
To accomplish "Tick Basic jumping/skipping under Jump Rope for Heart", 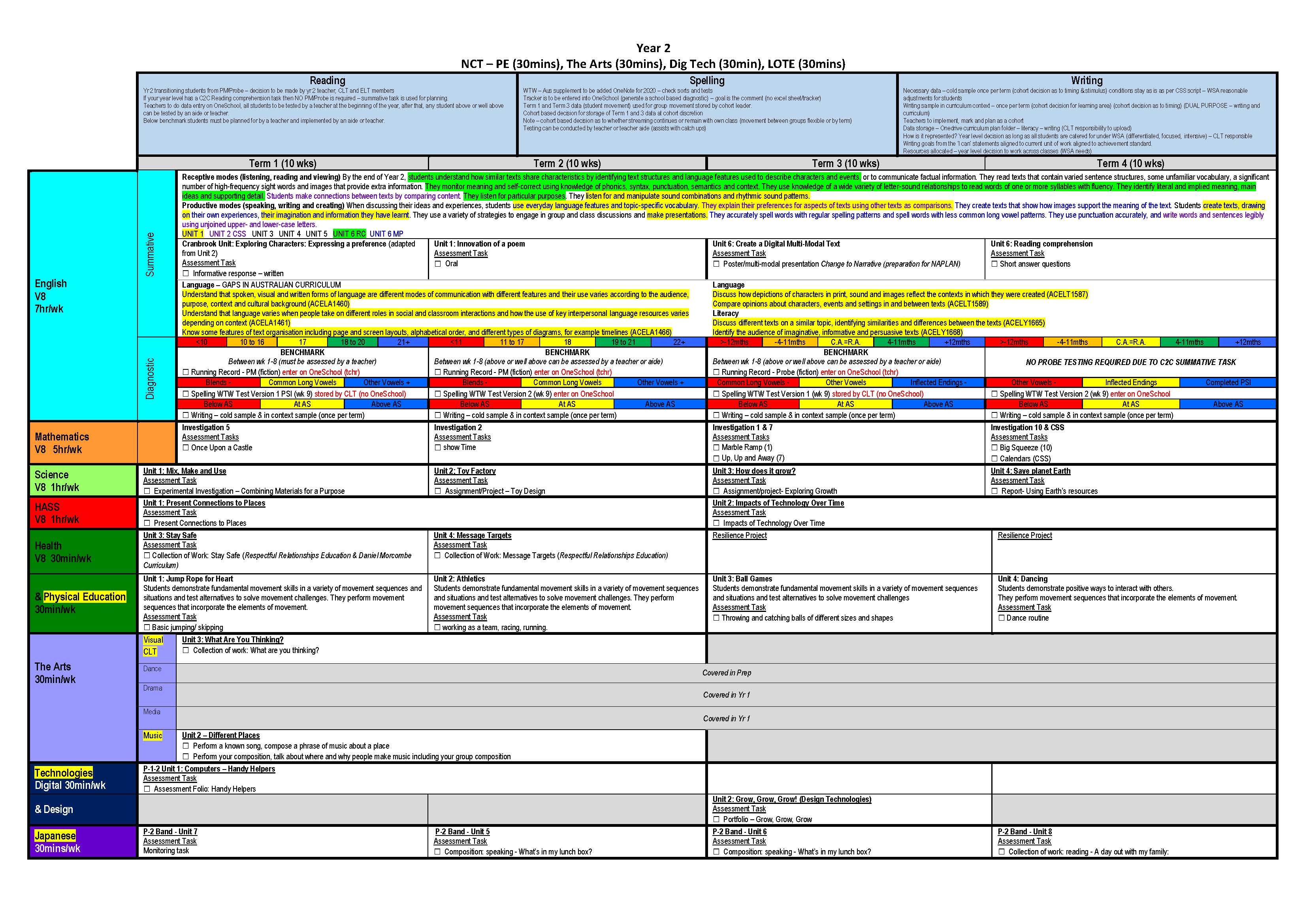I will click(x=147, y=627).
